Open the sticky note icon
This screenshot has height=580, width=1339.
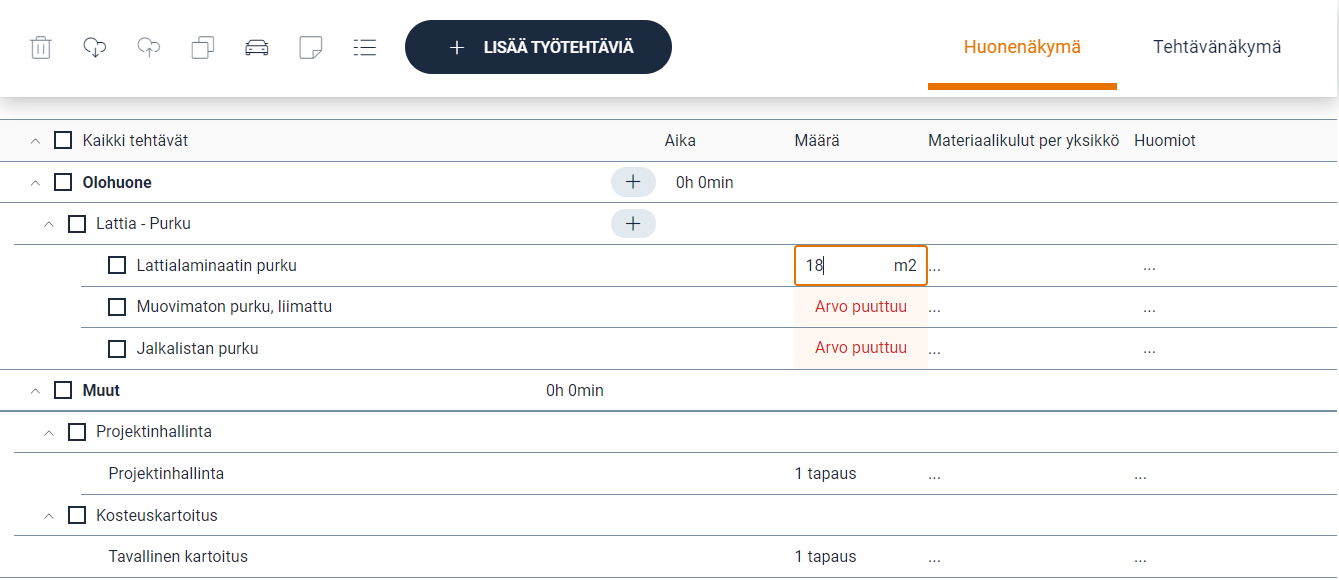pyautogui.click(x=311, y=48)
